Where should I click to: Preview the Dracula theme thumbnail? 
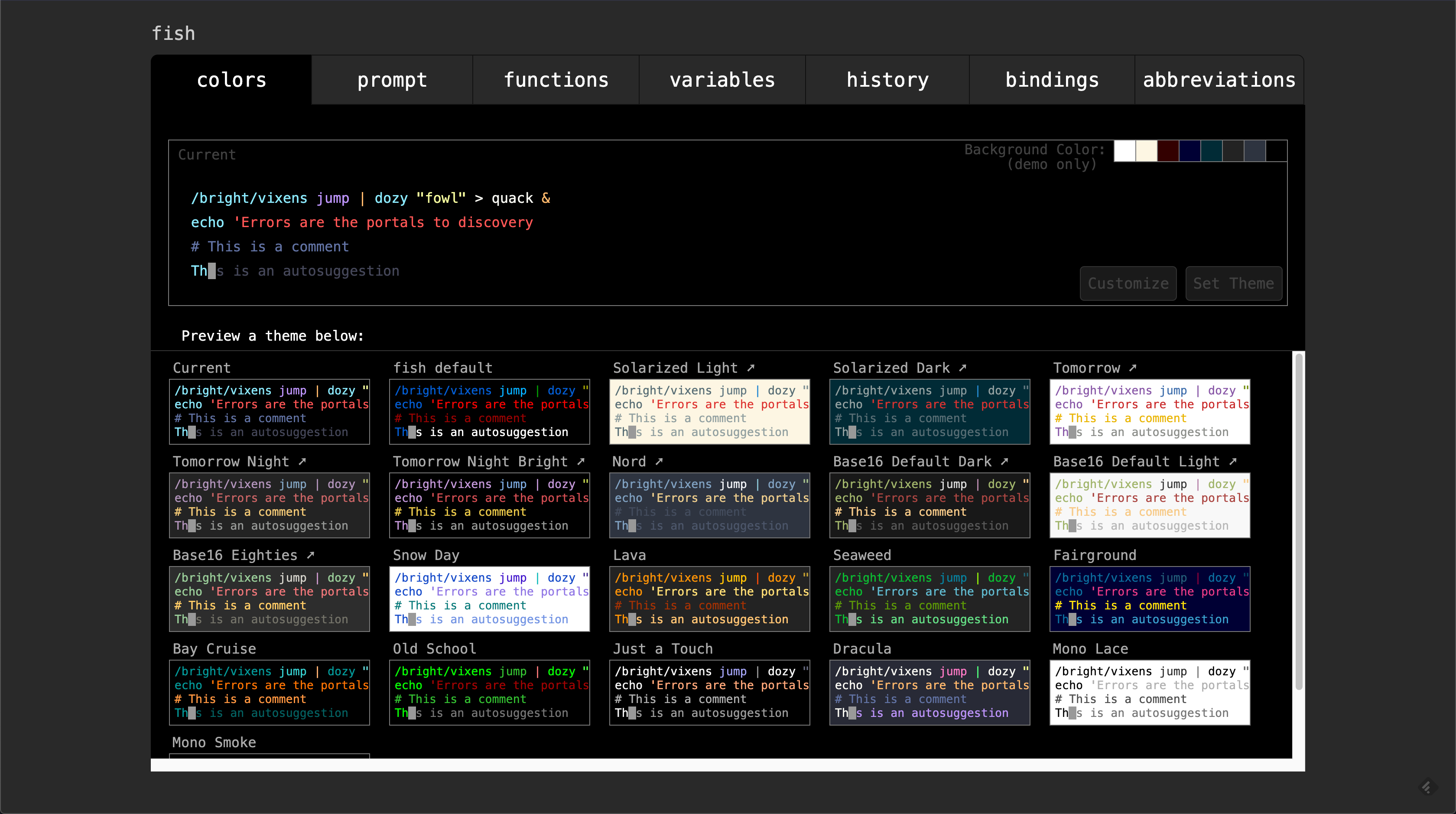tap(929, 692)
